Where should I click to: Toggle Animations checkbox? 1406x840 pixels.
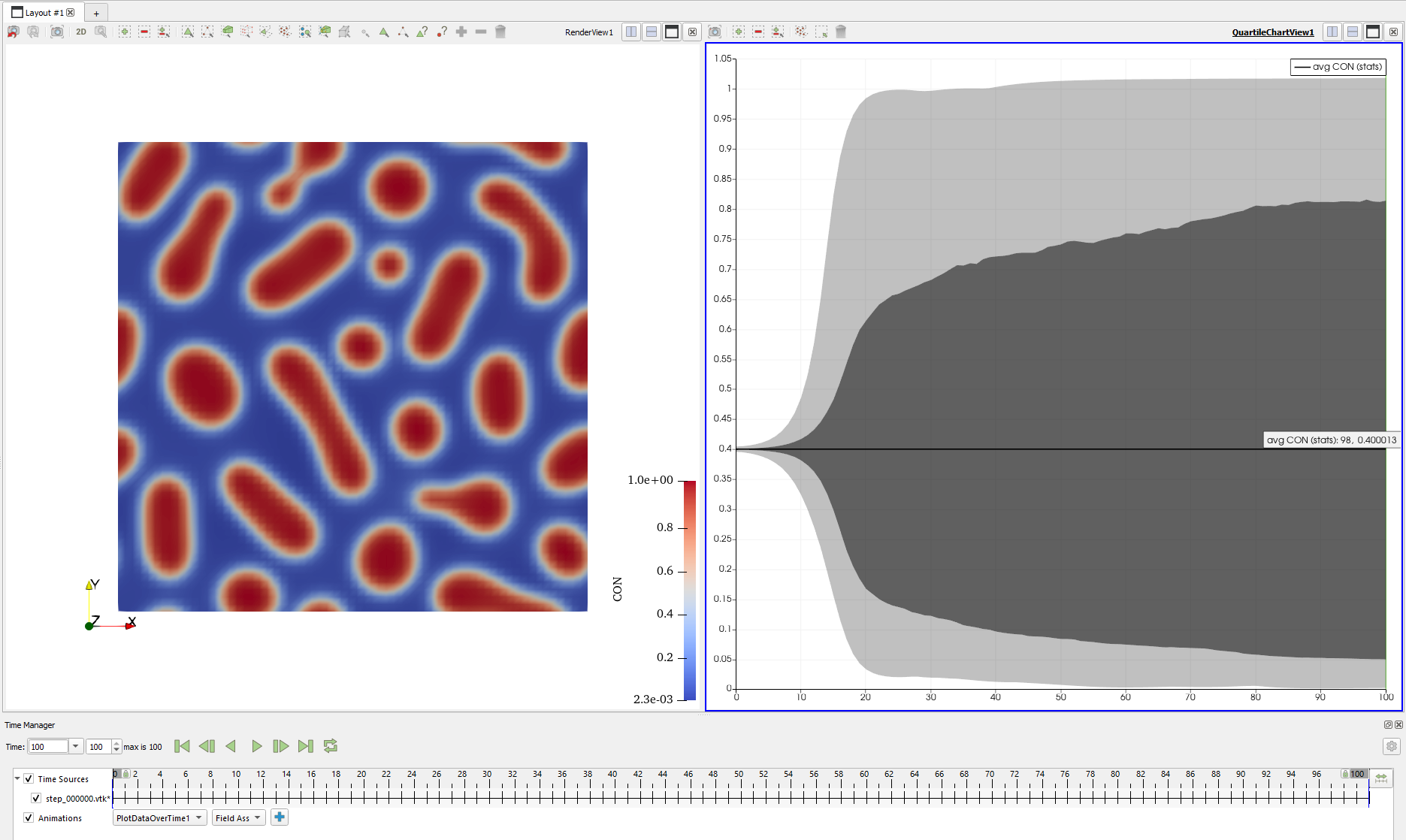click(x=29, y=818)
